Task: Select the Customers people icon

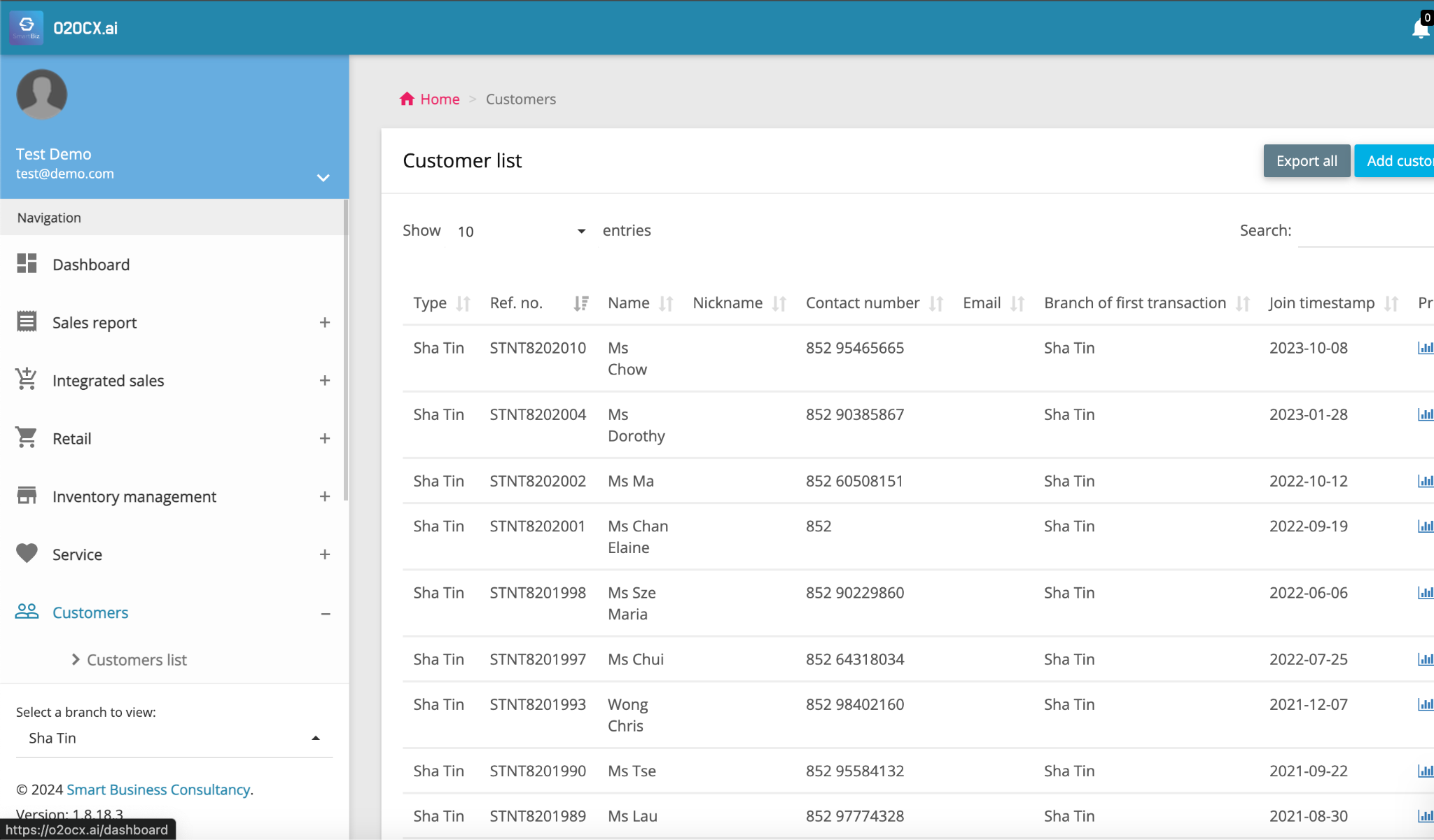Action: coord(27,612)
